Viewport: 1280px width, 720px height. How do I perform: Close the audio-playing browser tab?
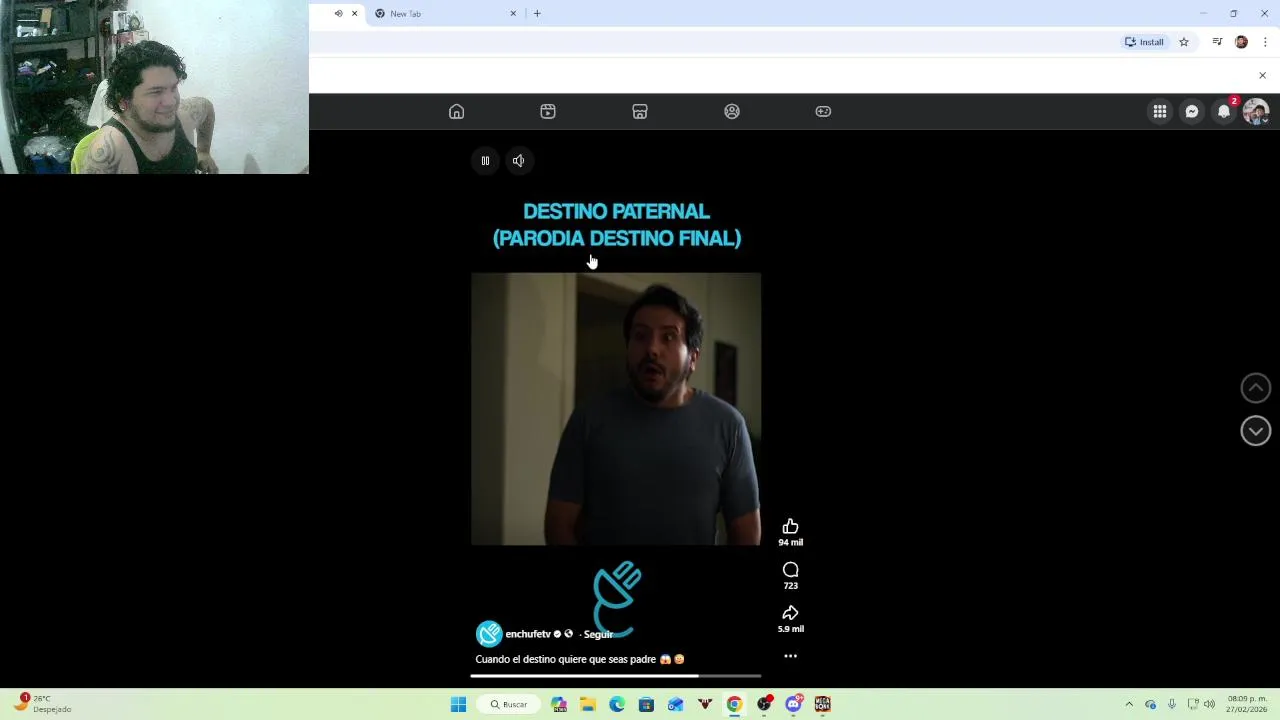click(x=354, y=14)
